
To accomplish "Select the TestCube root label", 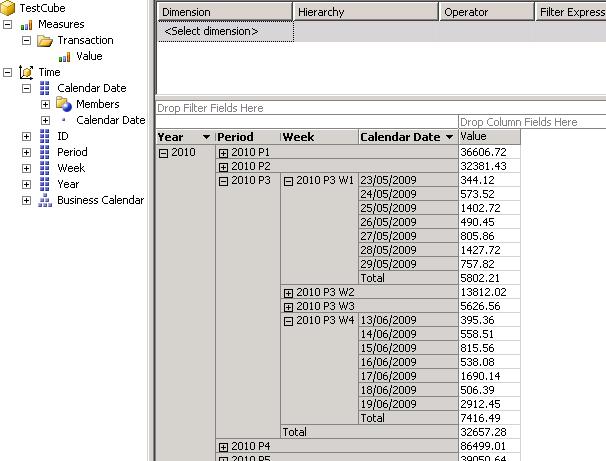I will (x=43, y=8).
